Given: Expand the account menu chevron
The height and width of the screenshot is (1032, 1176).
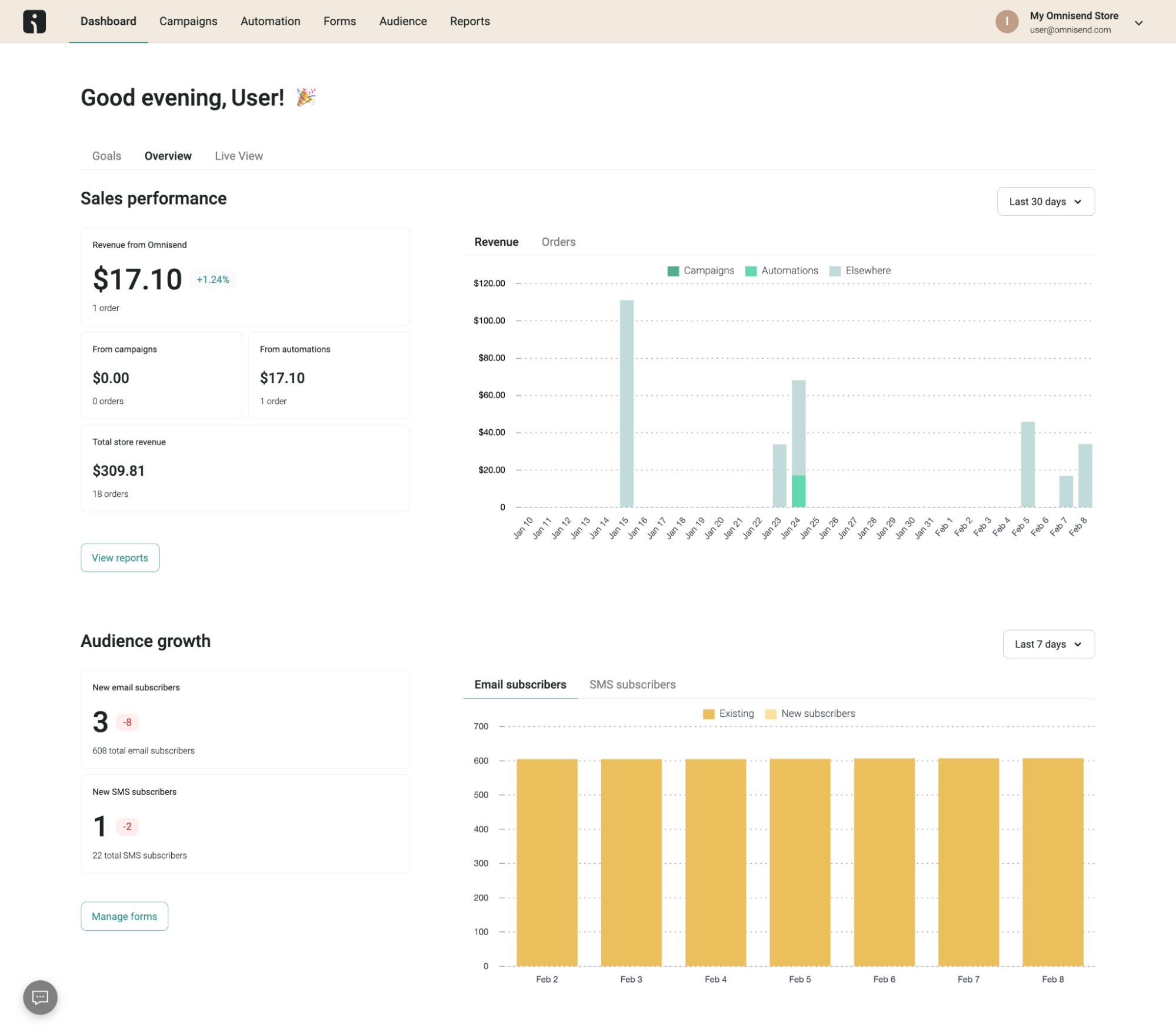Looking at the screenshot, I should tap(1140, 24).
